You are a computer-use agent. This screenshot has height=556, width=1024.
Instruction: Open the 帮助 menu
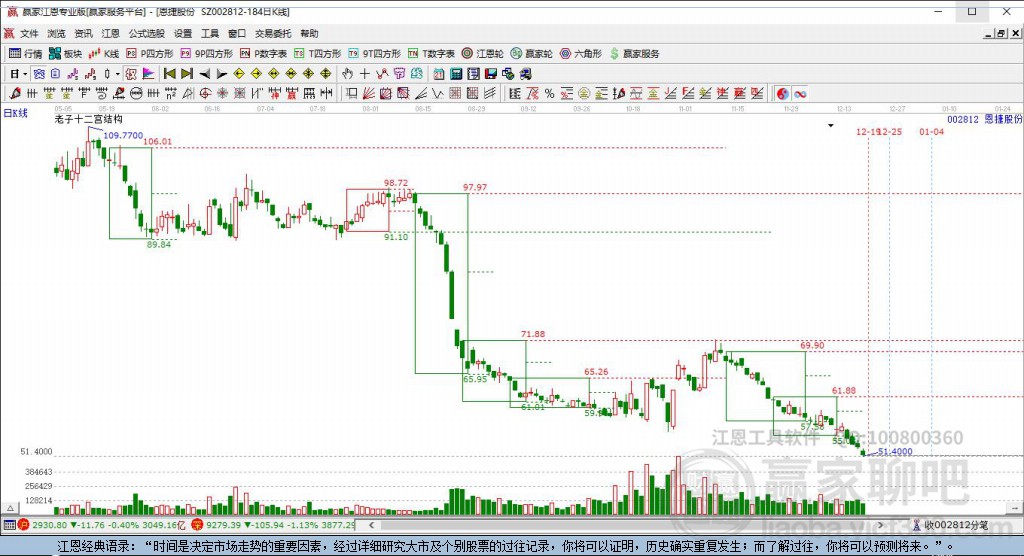point(309,33)
